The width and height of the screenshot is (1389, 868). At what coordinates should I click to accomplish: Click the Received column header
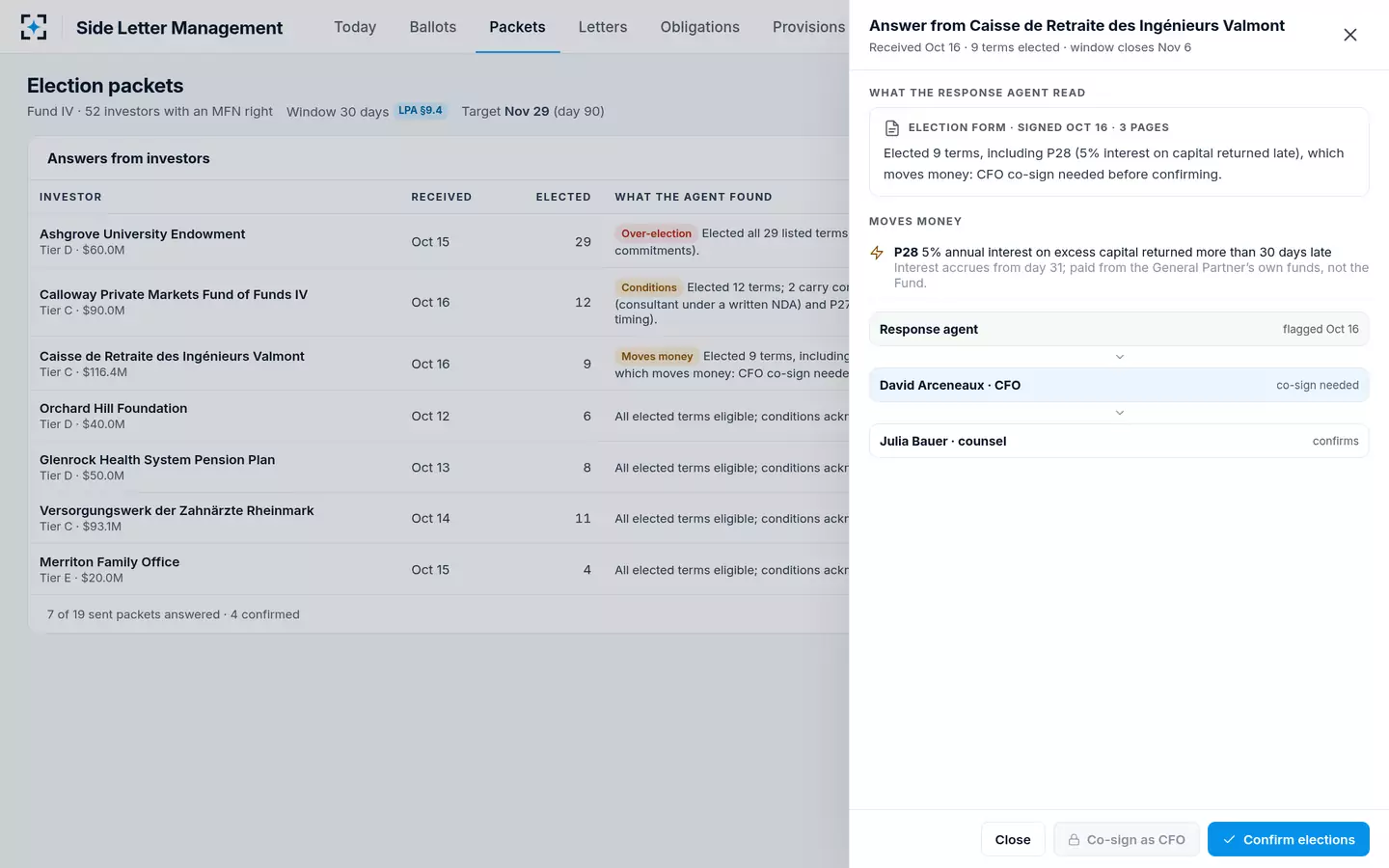441,197
